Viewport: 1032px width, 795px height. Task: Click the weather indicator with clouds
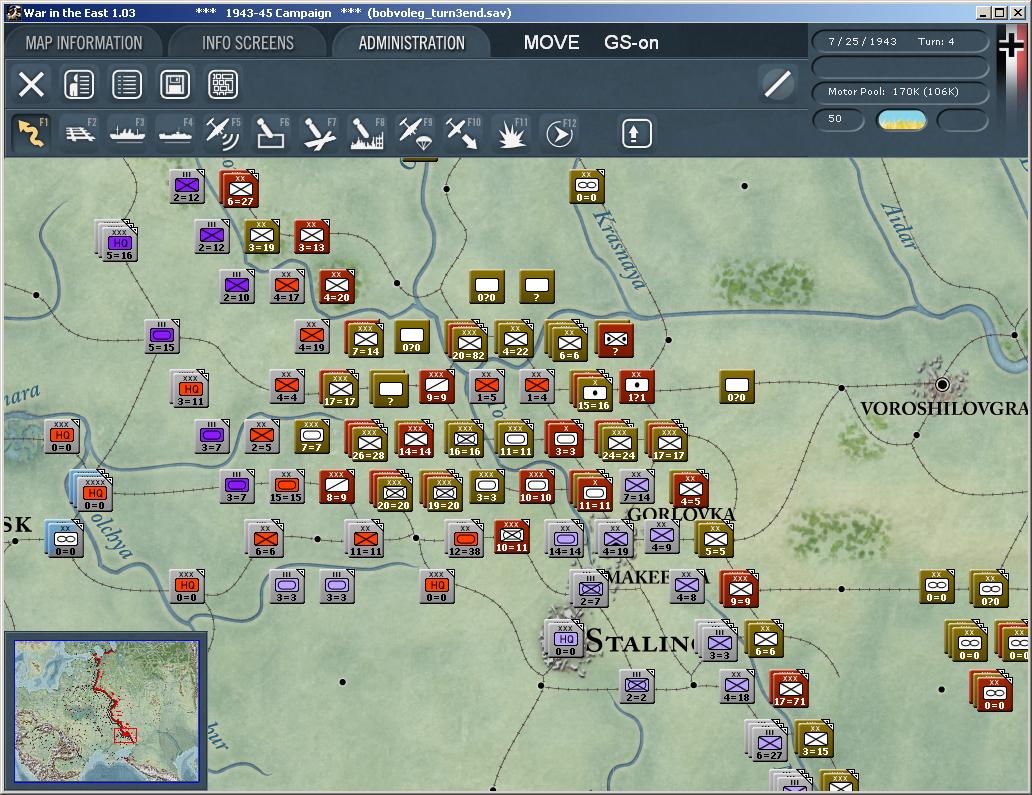pos(901,120)
